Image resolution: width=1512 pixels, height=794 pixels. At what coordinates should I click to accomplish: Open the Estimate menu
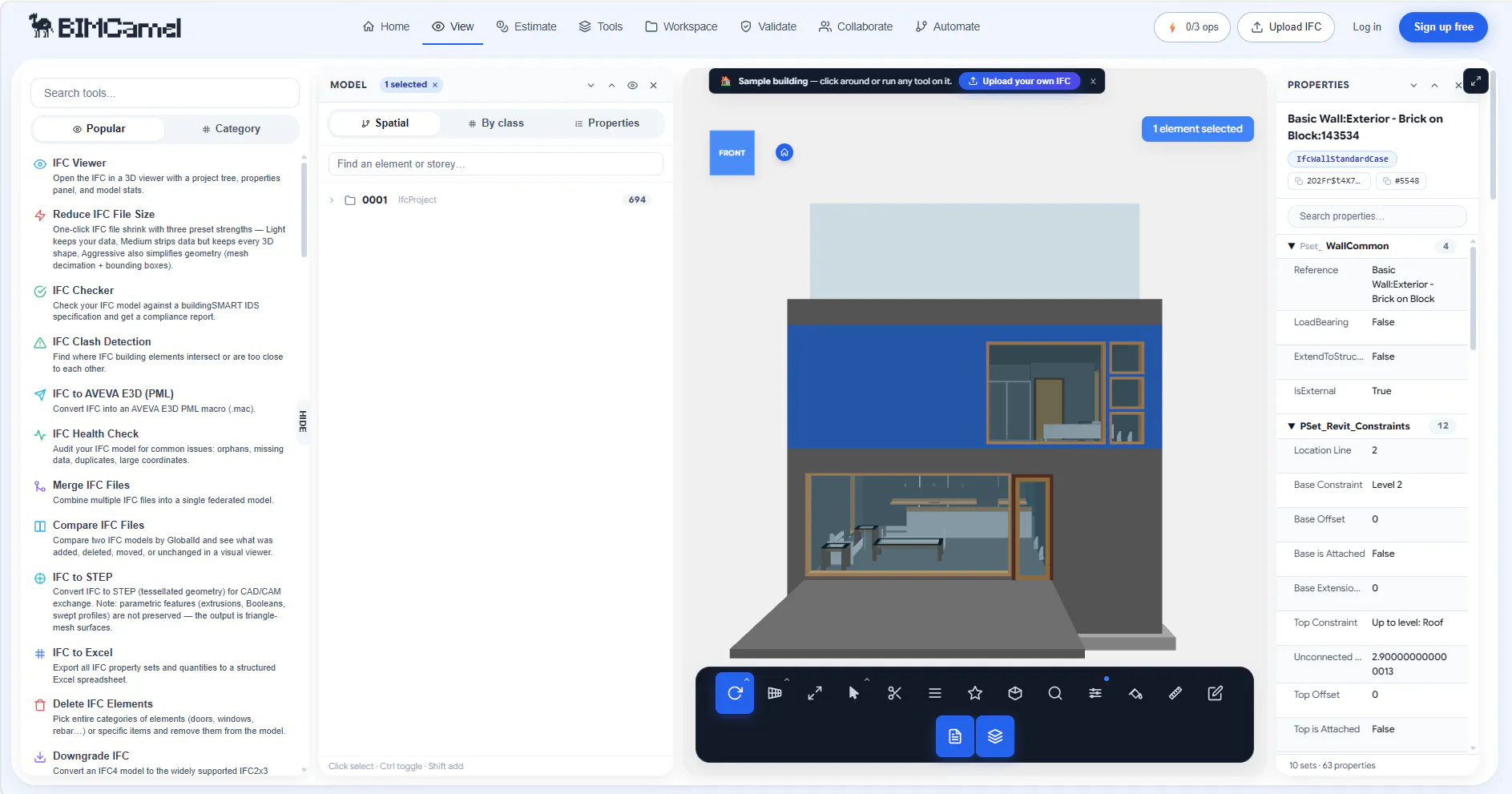[526, 26]
